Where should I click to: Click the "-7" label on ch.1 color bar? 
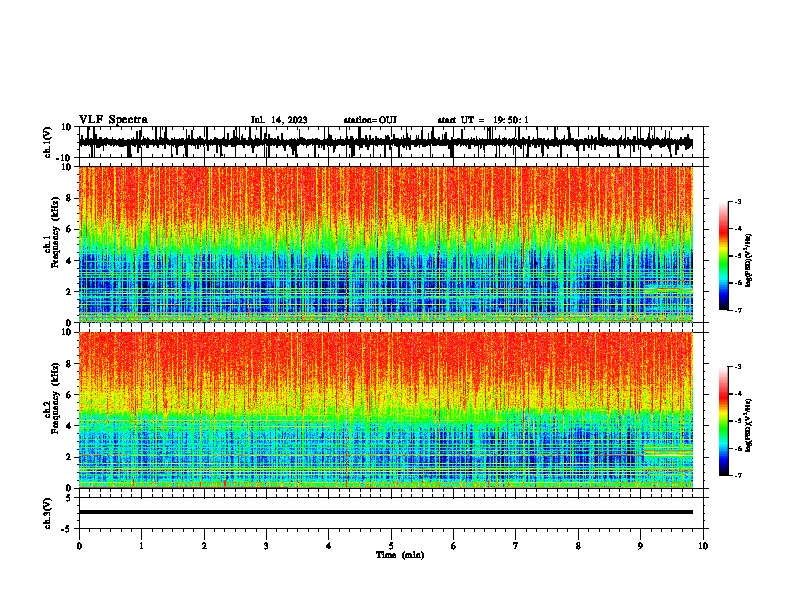(x=737, y=310)
